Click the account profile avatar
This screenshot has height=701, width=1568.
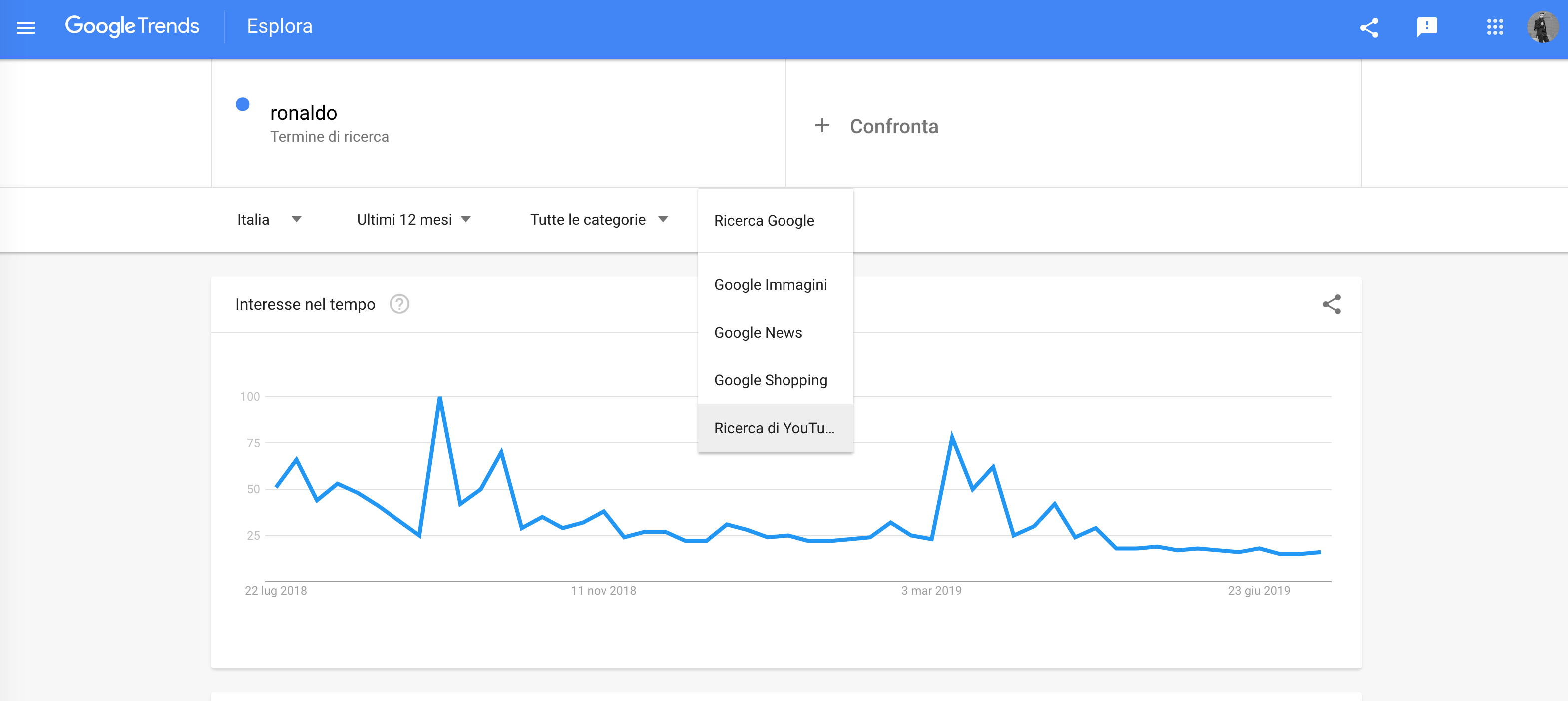(x=1541, y=27)
